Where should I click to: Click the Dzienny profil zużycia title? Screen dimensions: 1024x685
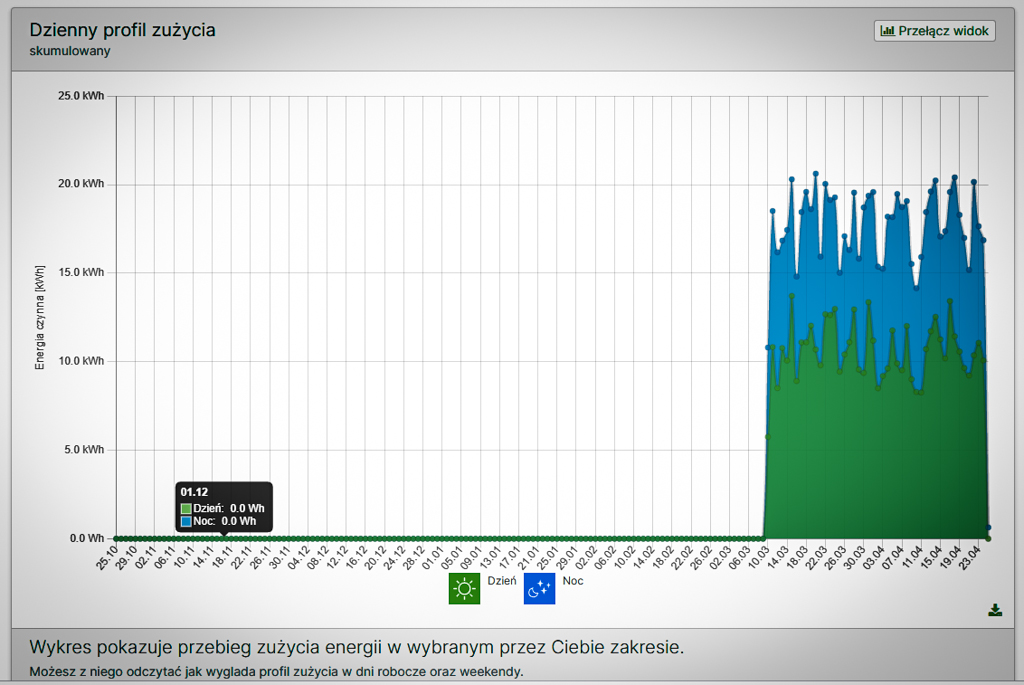point(122,30)
